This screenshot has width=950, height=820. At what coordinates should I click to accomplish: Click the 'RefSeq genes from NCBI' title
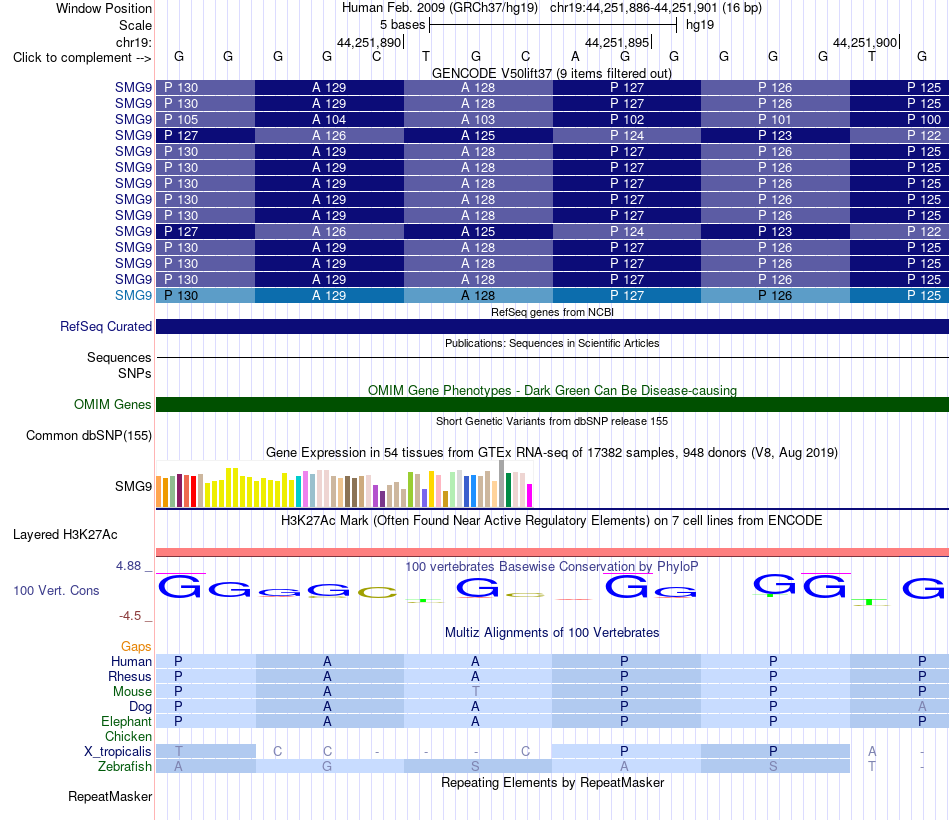[x=552, y=312]
